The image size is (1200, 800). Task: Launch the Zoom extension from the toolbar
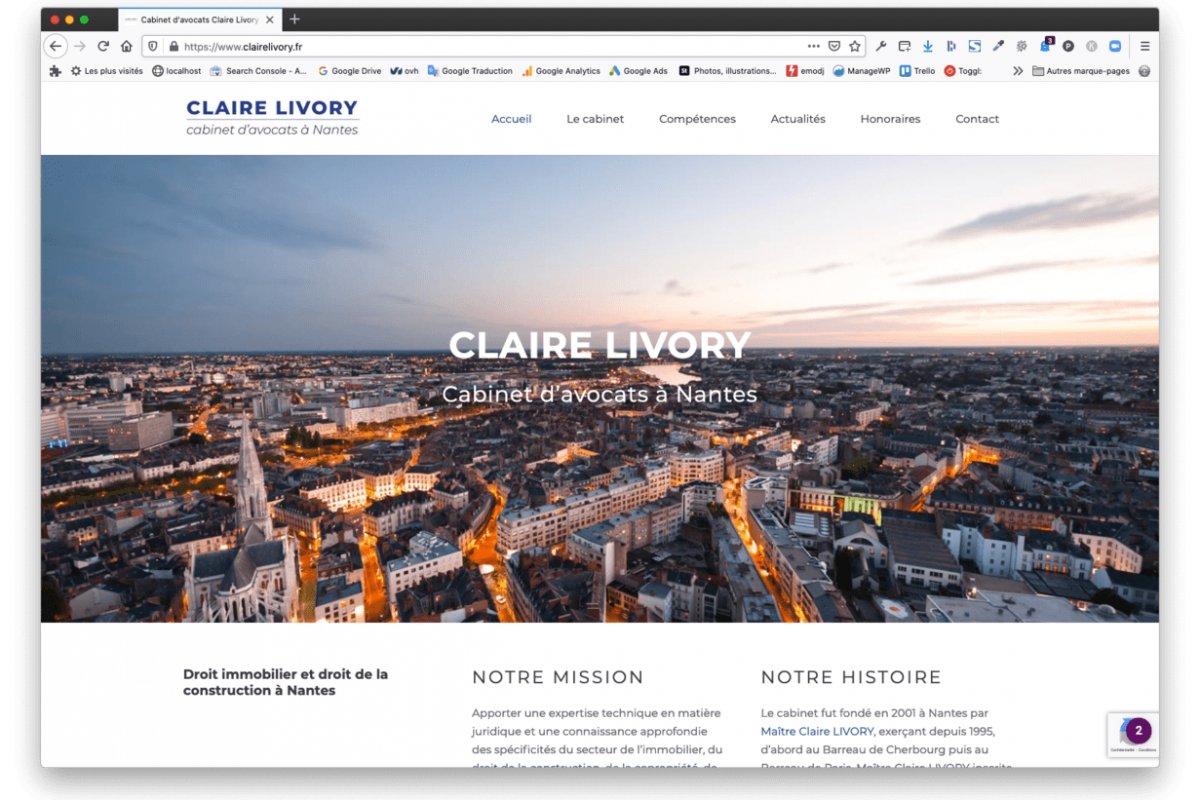pyautogui.click(x=1113, y=45)
